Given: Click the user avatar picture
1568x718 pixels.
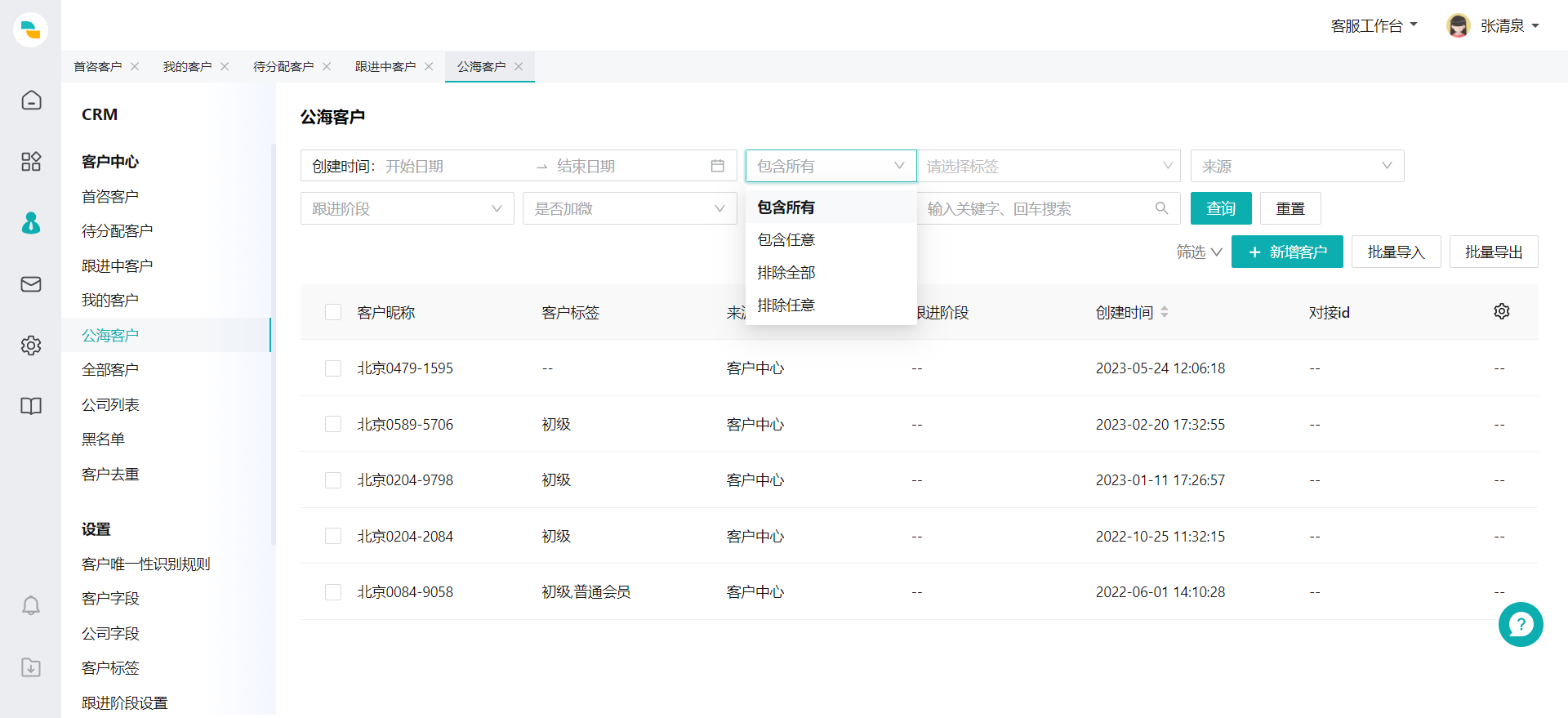Looking at the screenshot, I should [x=1459, y=25].
